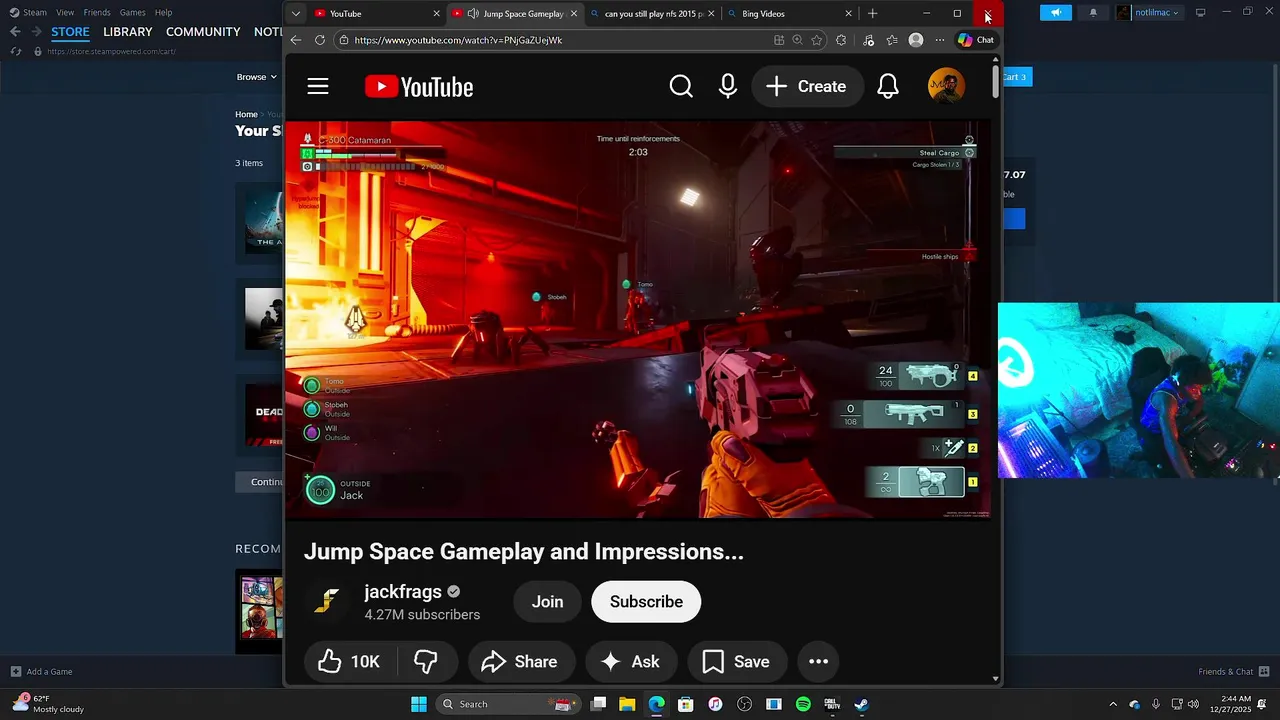Open the View menu in Steam
Image resolution: width=1280 pixels, height=720 pixels.
[65, 12]
